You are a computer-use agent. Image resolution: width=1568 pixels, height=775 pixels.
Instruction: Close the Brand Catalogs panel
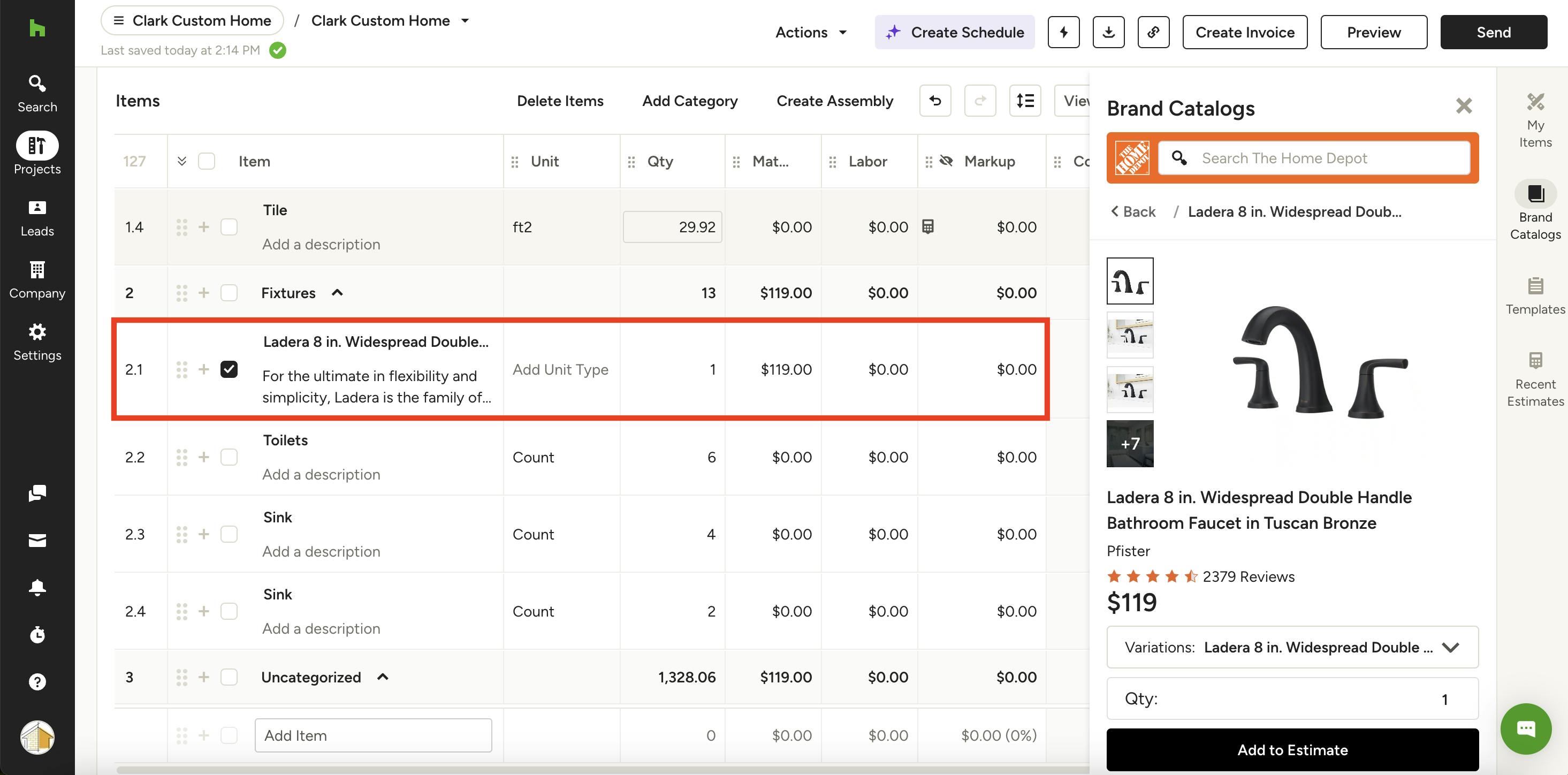click(x=1464, y=106)
